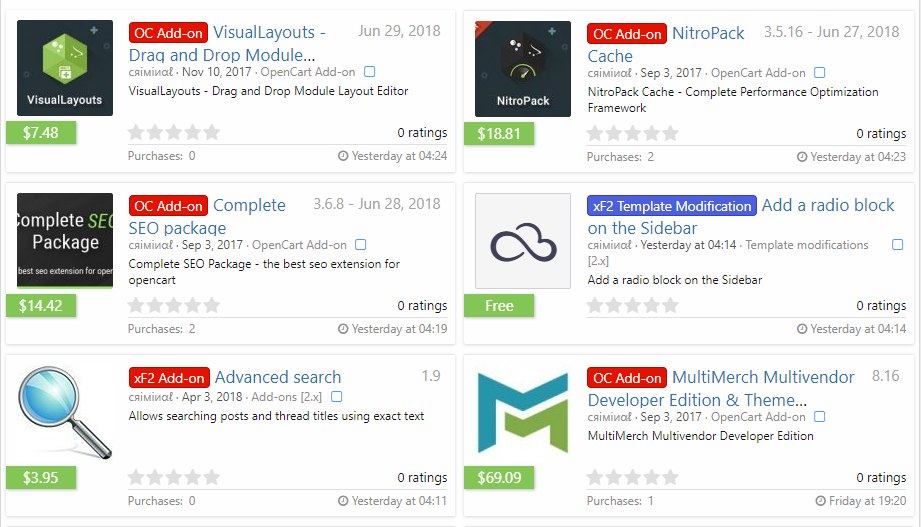921x527 pixels.
Task: Select the NitroPack Cache checkbox
Action: 820,72
